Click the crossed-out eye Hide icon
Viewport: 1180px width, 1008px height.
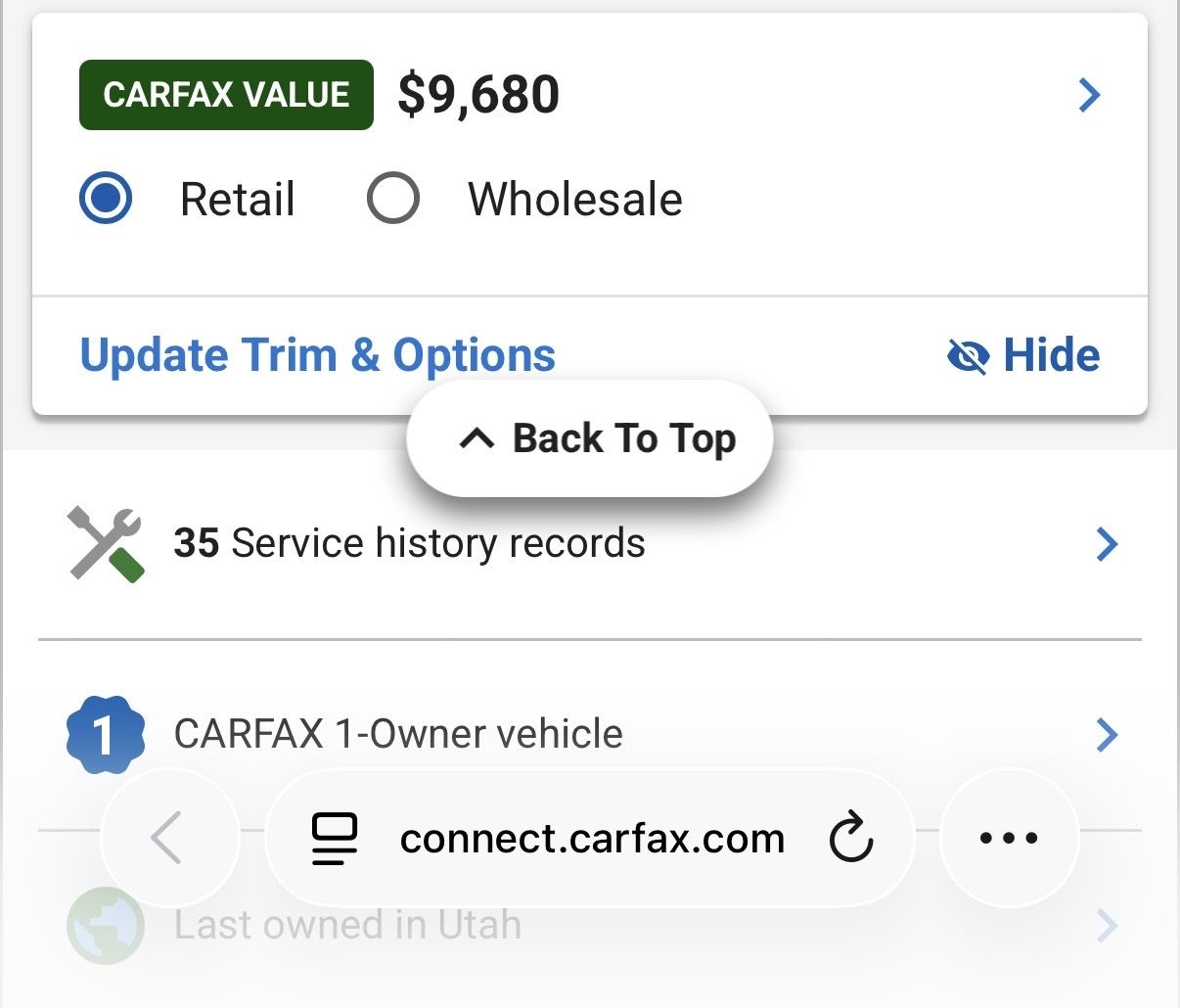(x=969, y=356)
